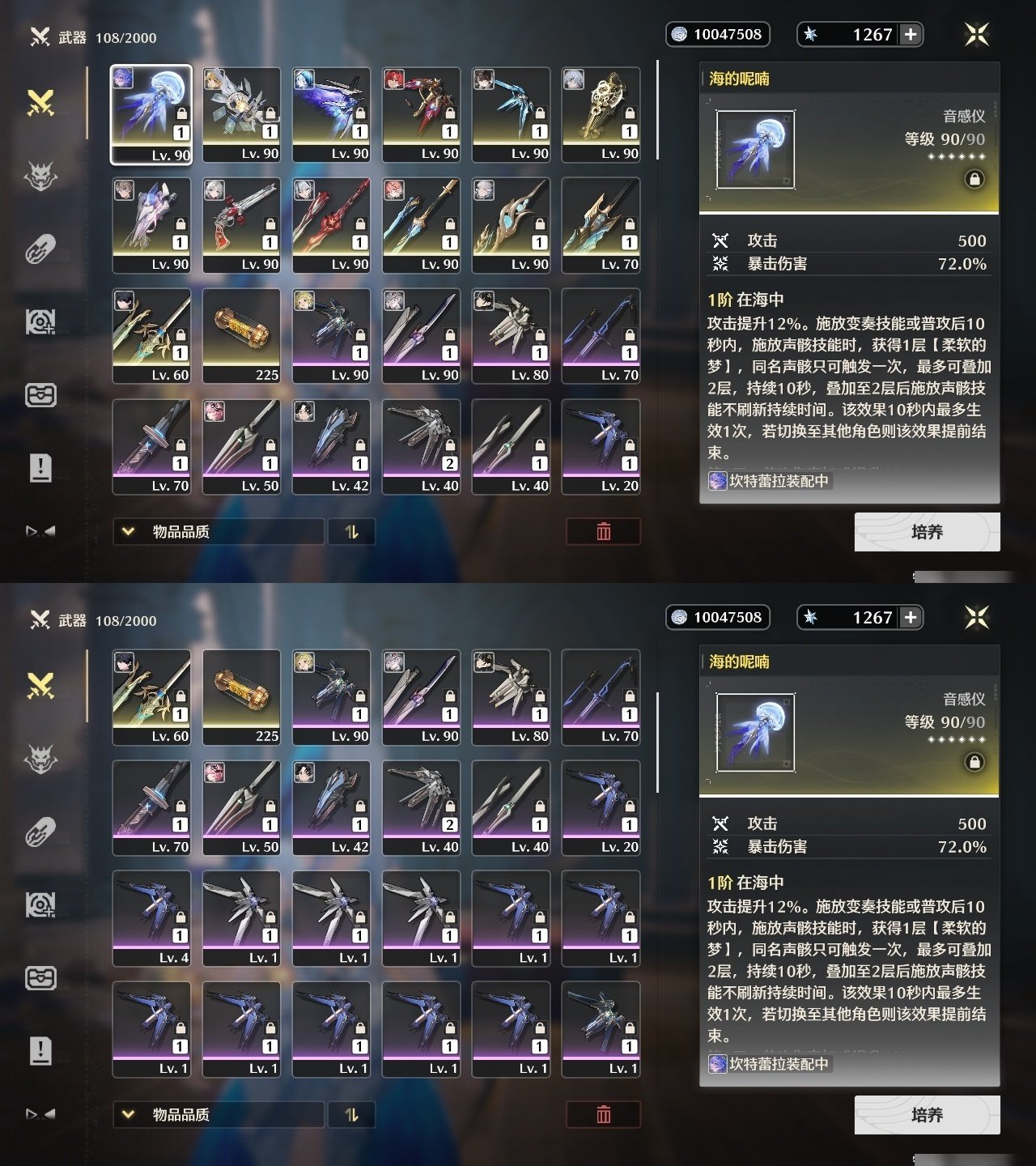Toggle the lock on 海的呢喃 in upper detail panel
This screenshot has height=1166, width=1036.
[x=974, y=179]
